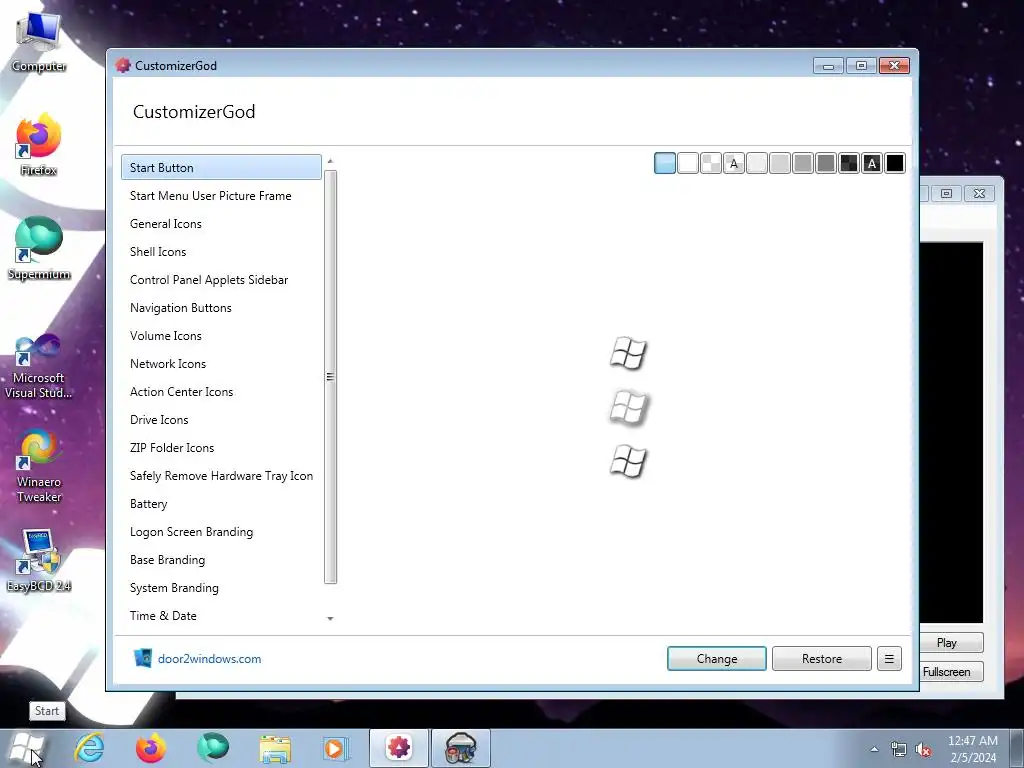The width and height of the screenshot is (1024, 768).
Task: Open the hamburger options menu button
Action: pos(889,658)
